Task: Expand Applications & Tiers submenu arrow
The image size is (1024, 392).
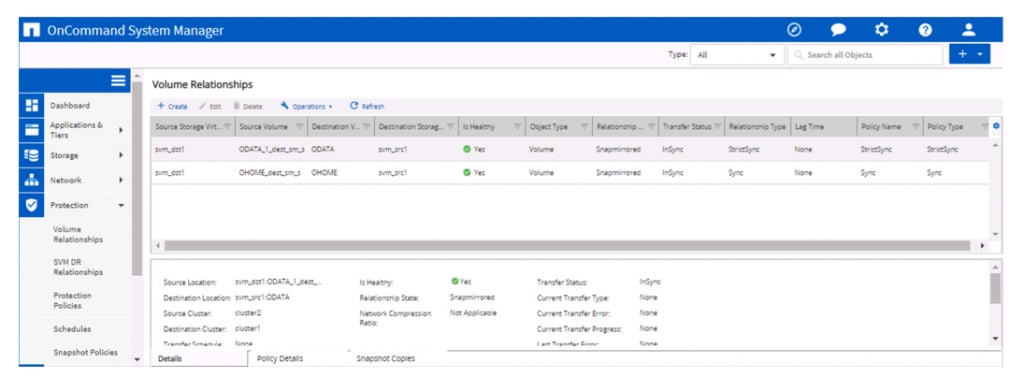Action: click(x=121, y=130)
